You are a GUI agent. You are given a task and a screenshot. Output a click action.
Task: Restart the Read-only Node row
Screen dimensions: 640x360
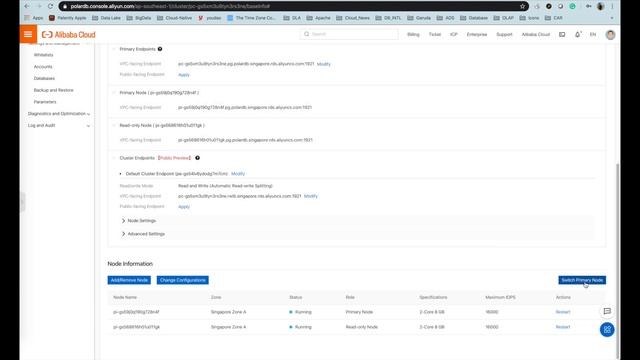[x=563, y=327]
